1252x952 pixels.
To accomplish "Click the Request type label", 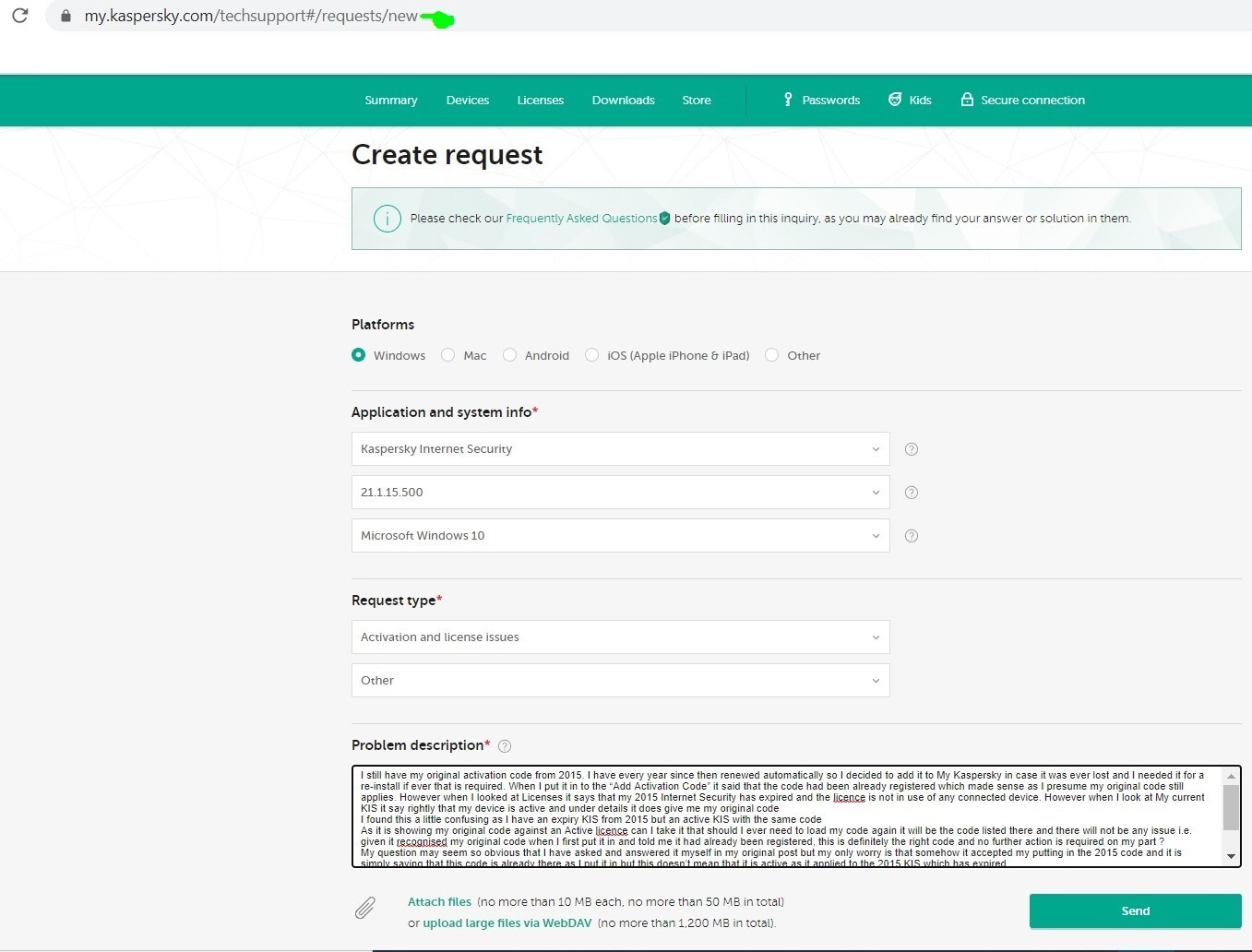I will [x=394, y=601].
